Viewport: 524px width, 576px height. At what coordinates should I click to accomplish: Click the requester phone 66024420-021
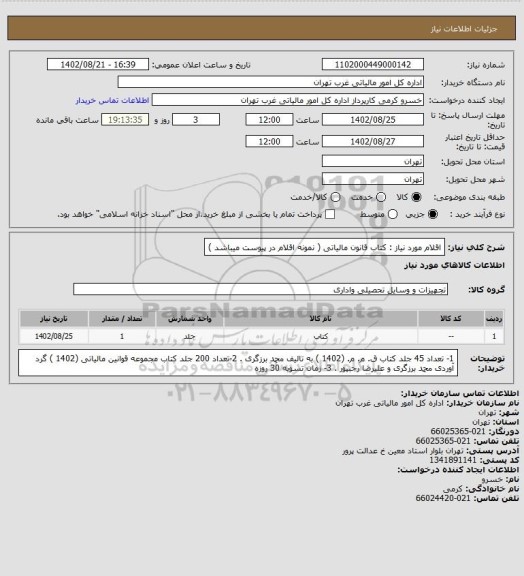coord(443,498)
